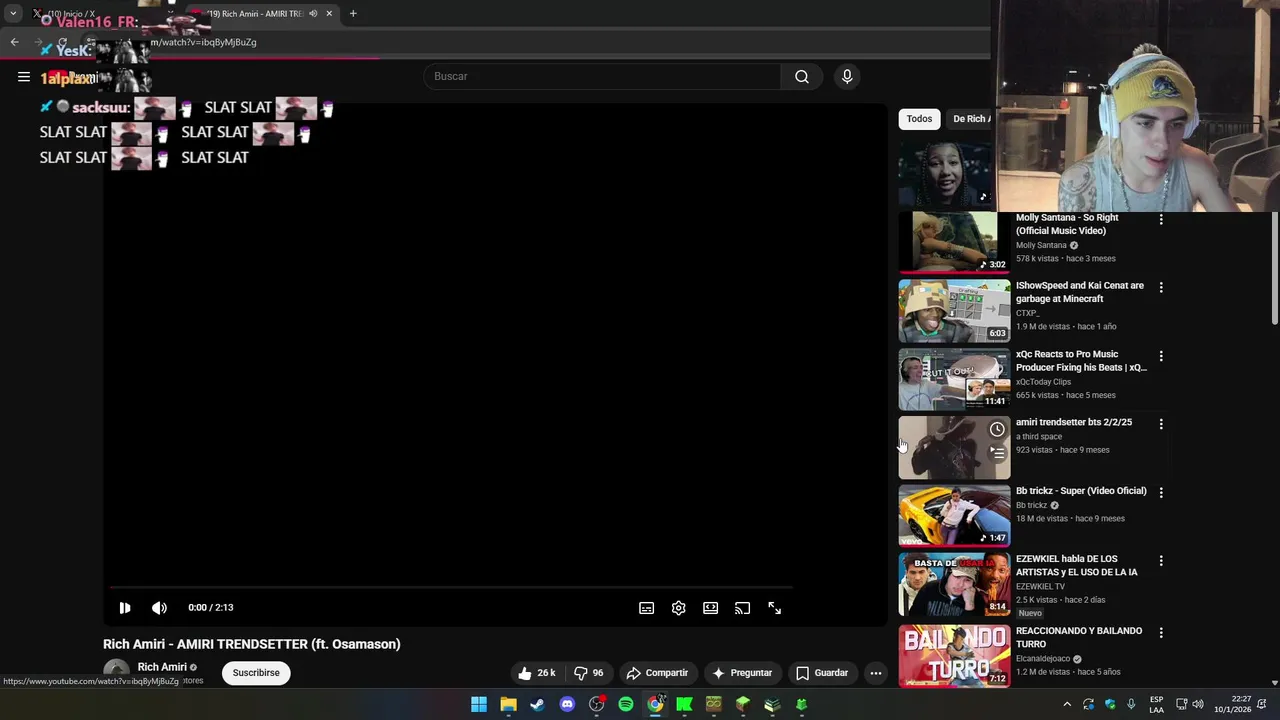Viewport: 1280px width, 720px height.
Task: Close the Rich Amiri browser tab
Action: [x=329, y=14]
